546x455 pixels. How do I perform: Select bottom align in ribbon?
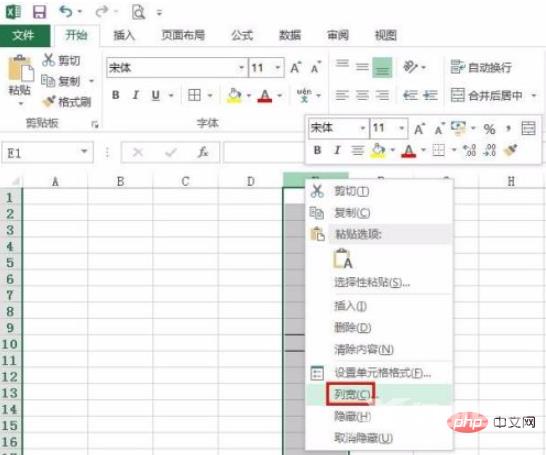[382, 67]
